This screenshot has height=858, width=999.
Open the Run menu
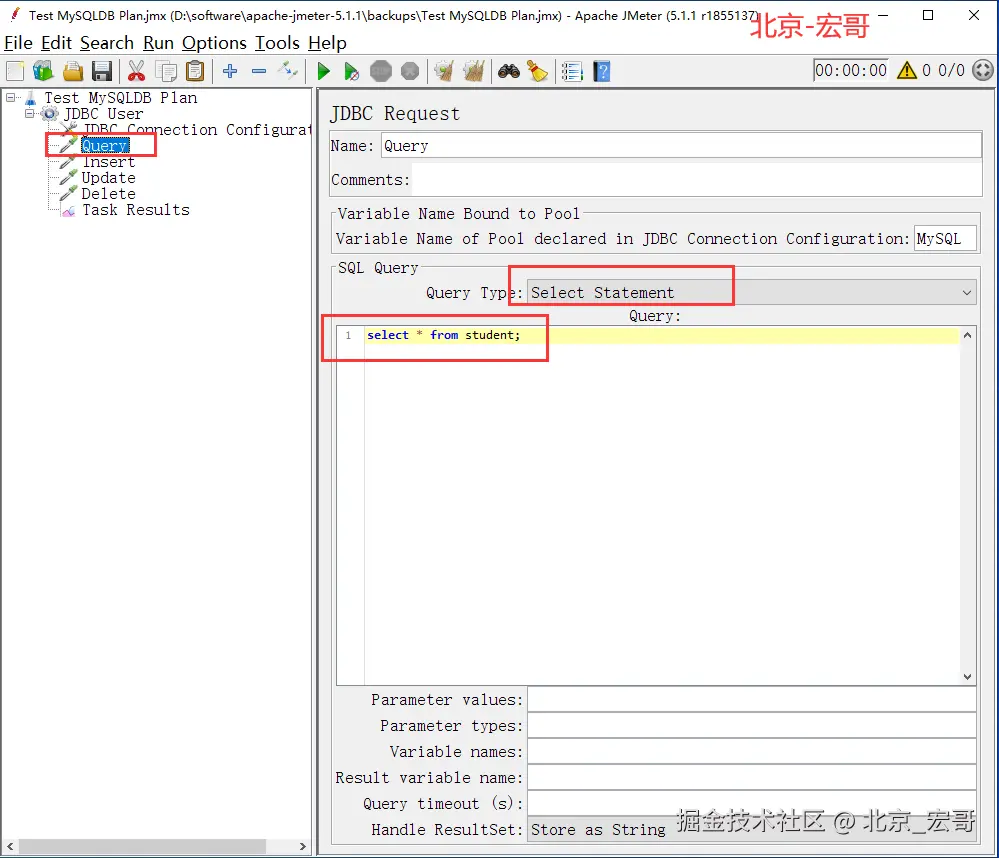(159, 43)
